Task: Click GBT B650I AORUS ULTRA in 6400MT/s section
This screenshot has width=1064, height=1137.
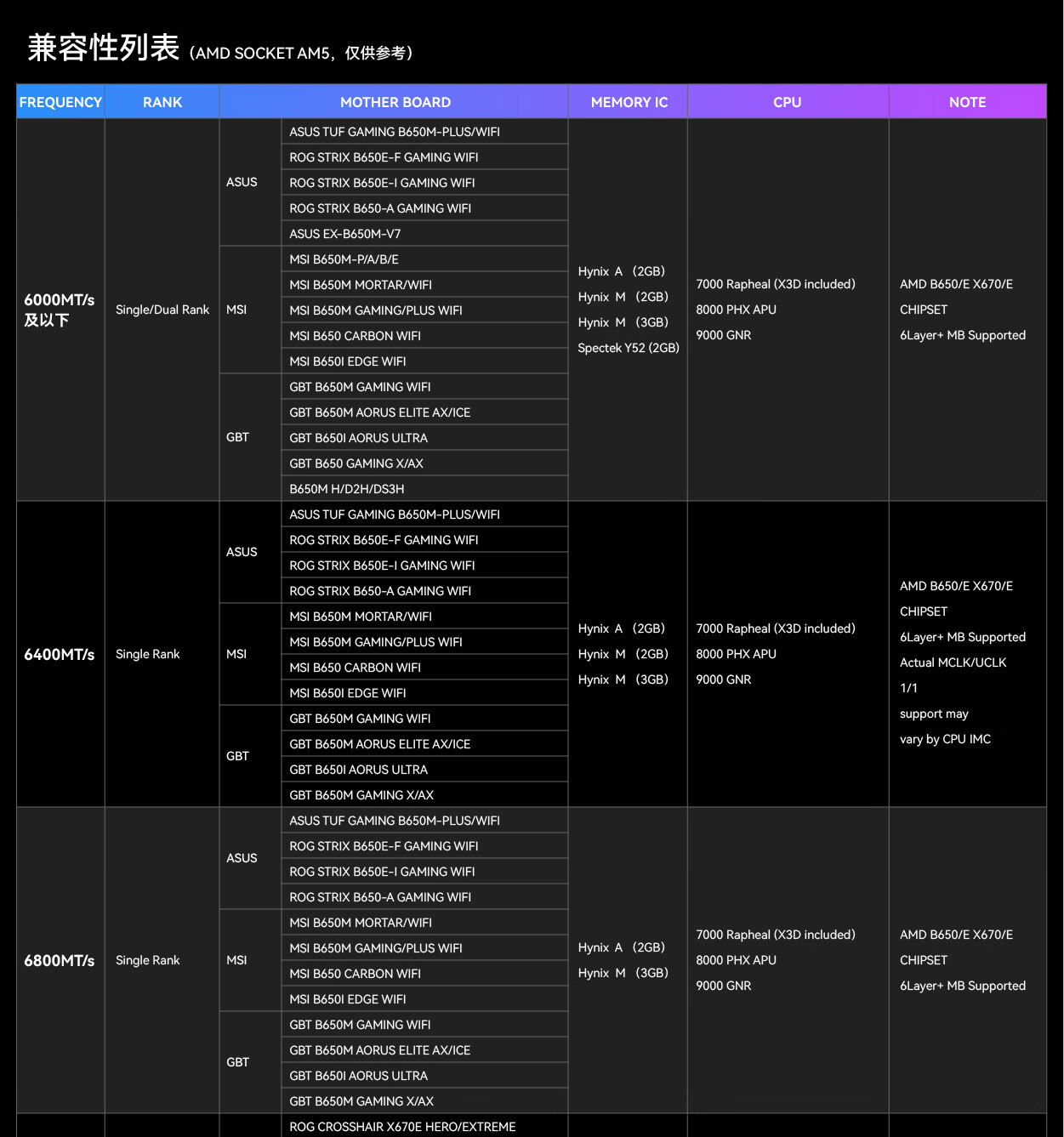Action: (424, 769)
